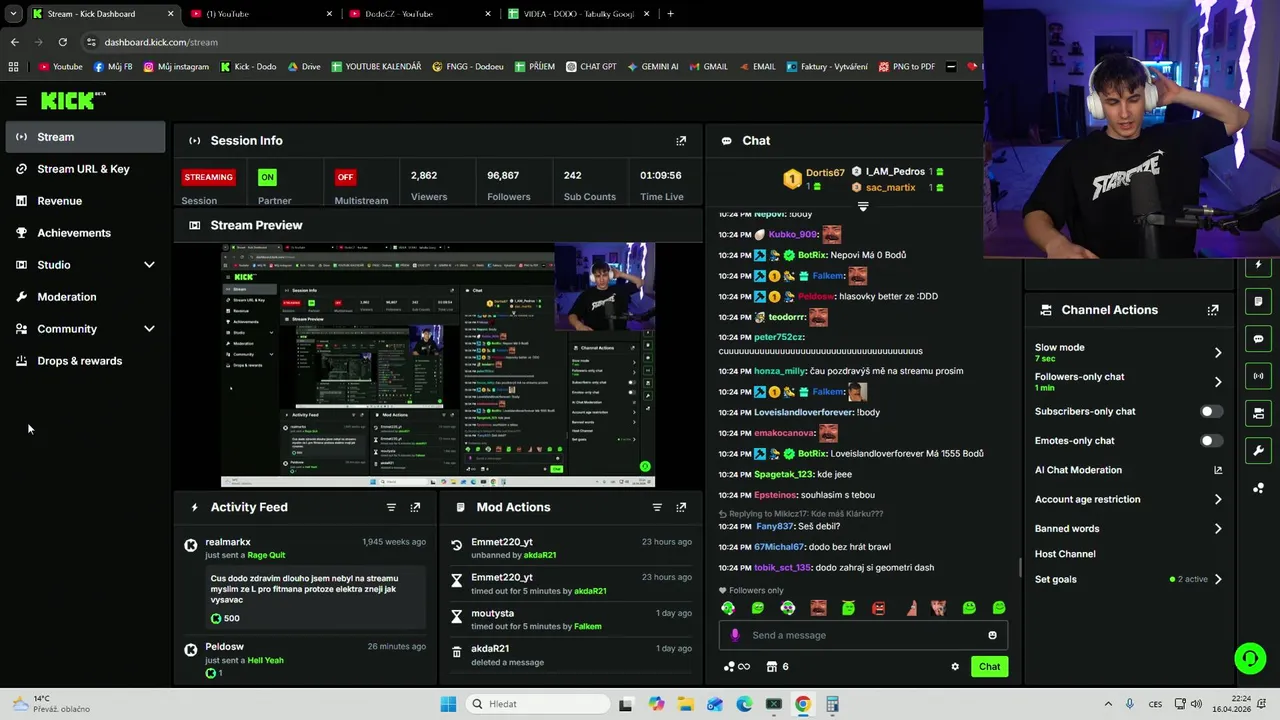
Task: Open a new browser tab
Action: pyautogui.click(x=670, y=14)
